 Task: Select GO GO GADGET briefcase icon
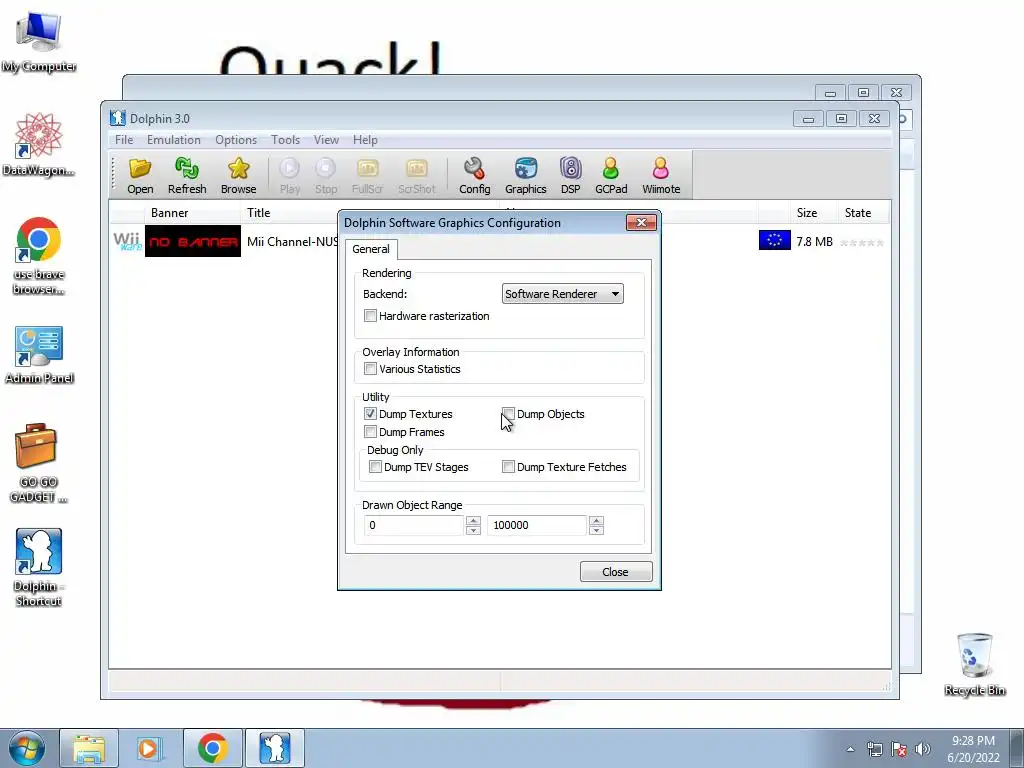pyautogui.click(x=38, y=462)
